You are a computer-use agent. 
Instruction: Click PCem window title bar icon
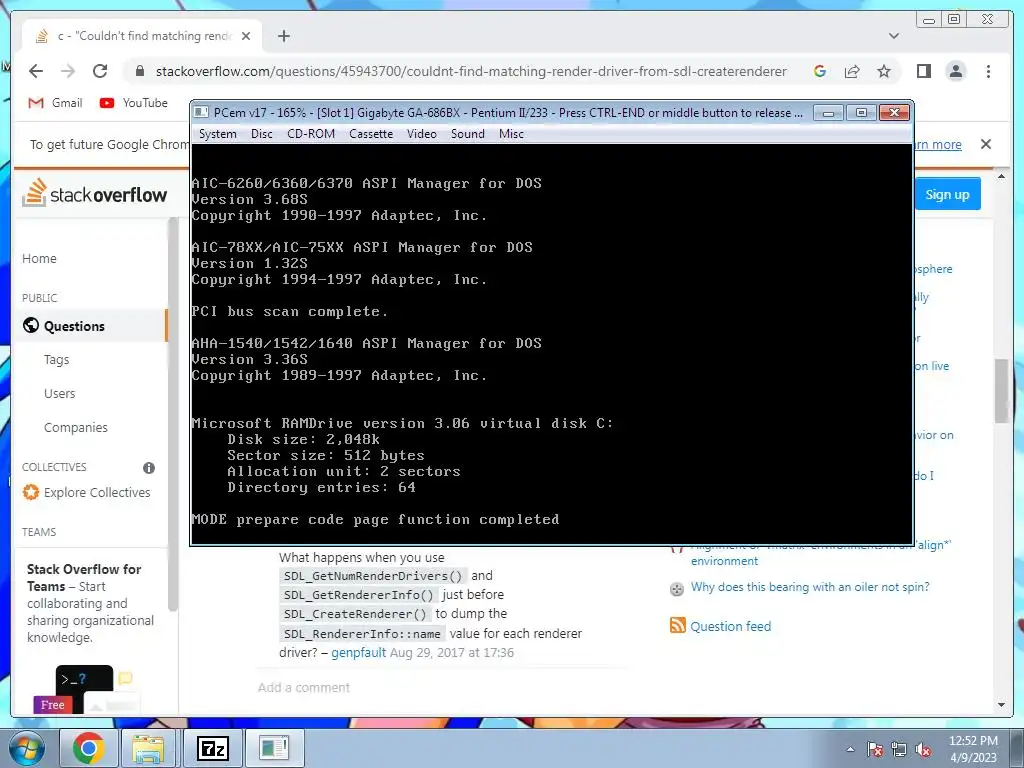[x=201, y=112]
